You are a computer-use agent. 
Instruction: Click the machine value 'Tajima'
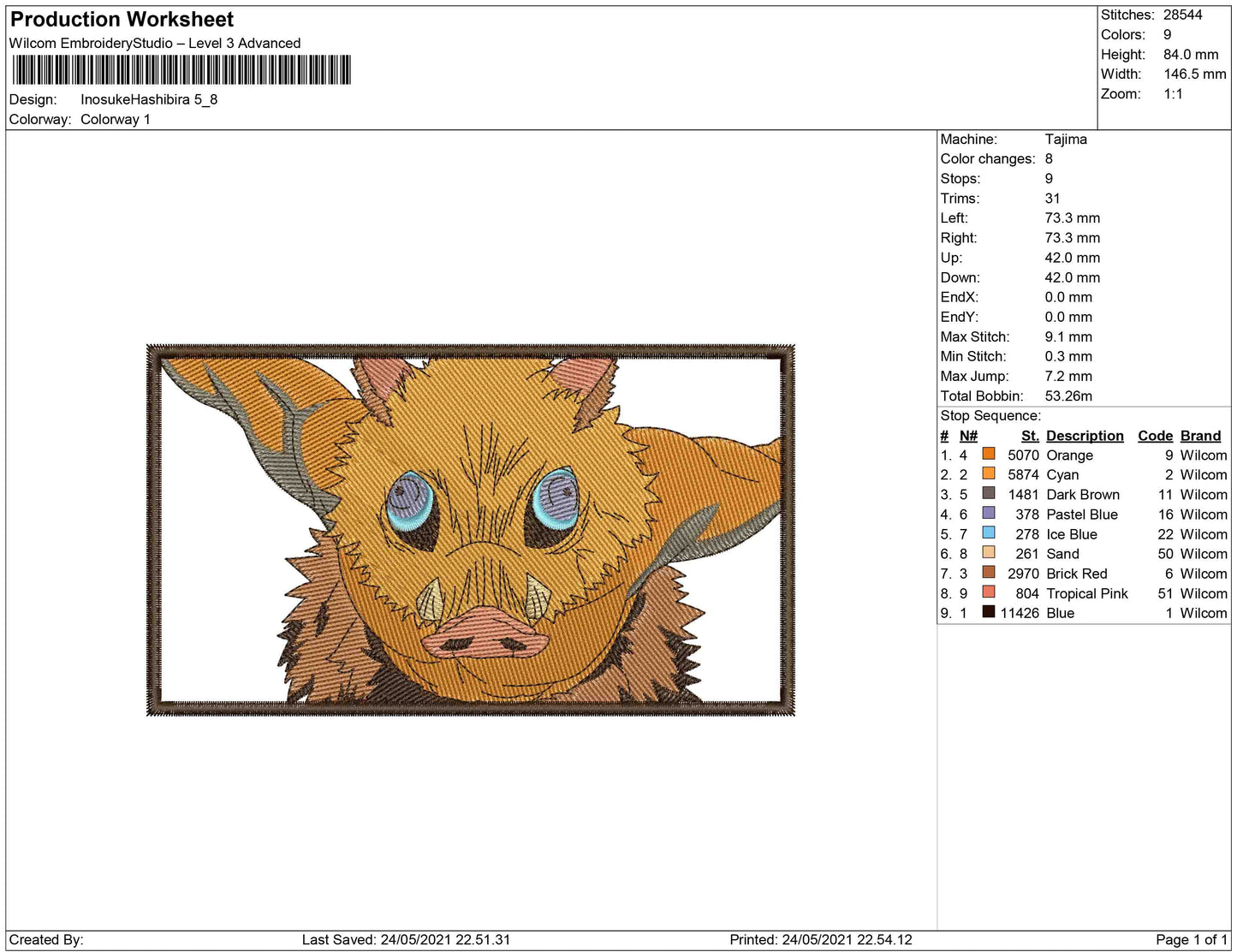click(x=1066, y=139)
